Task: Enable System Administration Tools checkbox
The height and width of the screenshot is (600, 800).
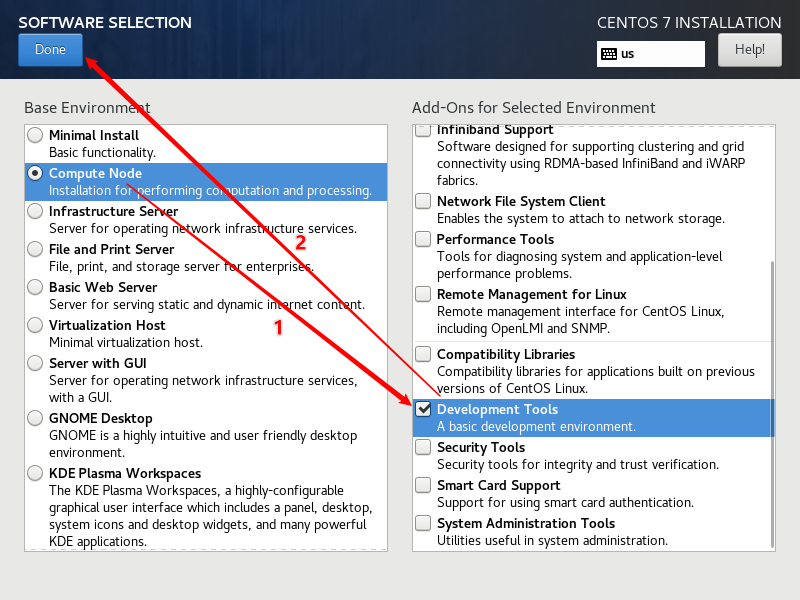Action: pos(424,523)
